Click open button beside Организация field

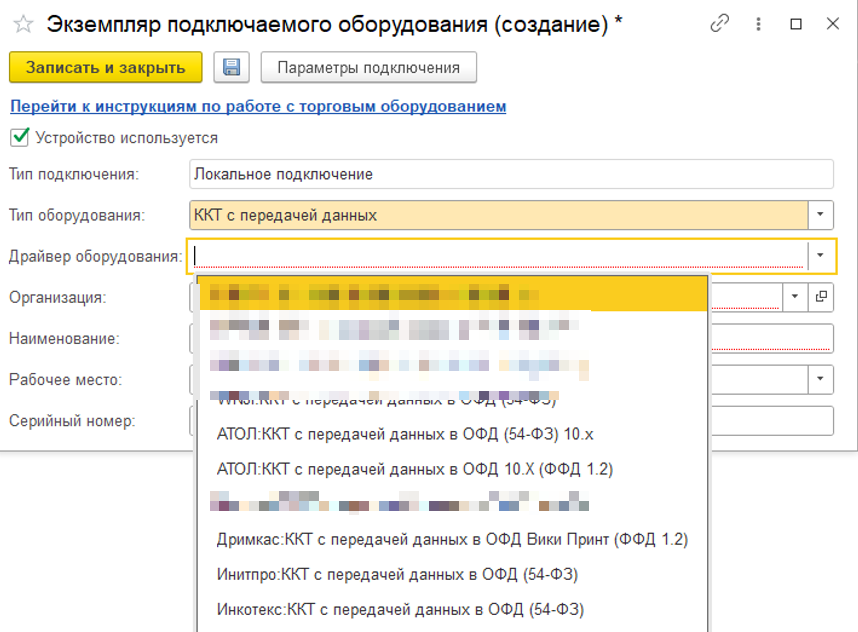[x=821, y=297]
